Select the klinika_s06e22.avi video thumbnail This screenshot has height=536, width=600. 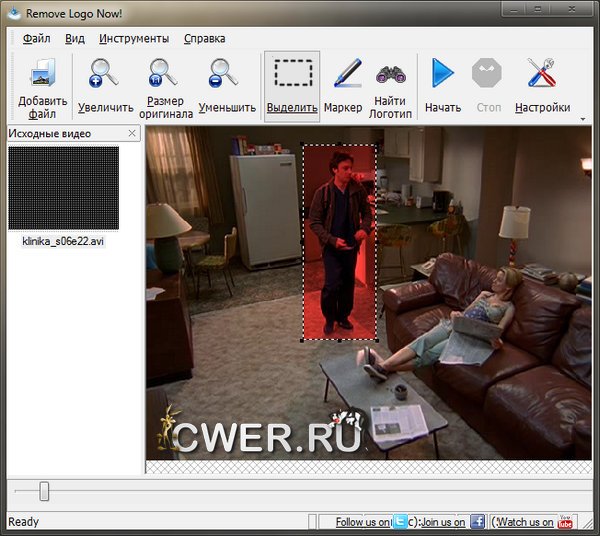click(63, 189)
